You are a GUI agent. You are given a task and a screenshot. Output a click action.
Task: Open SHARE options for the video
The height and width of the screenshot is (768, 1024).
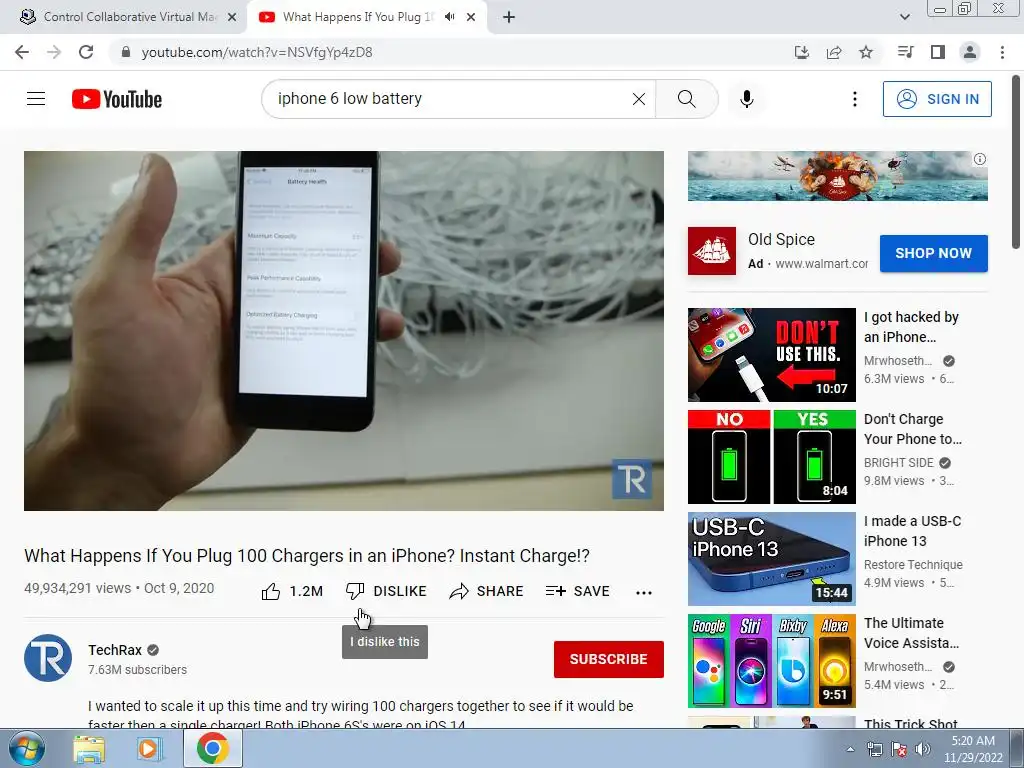pyautogui.click(x=487, y=591)
